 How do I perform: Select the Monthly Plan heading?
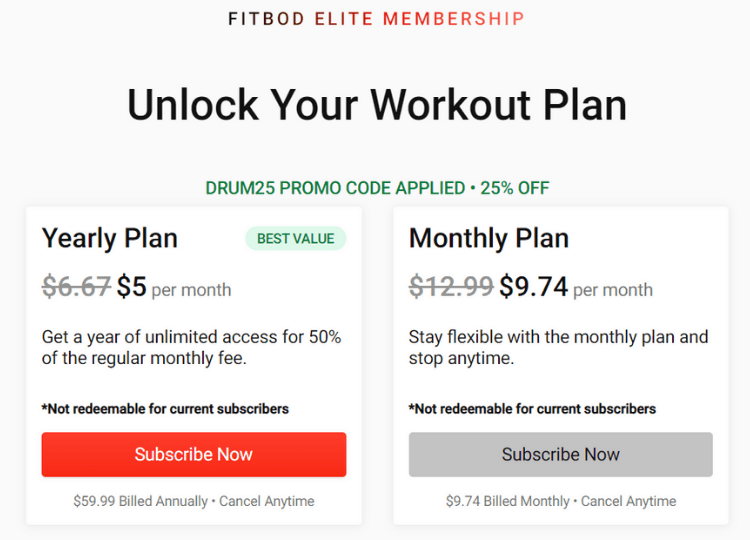click(489, 238)
